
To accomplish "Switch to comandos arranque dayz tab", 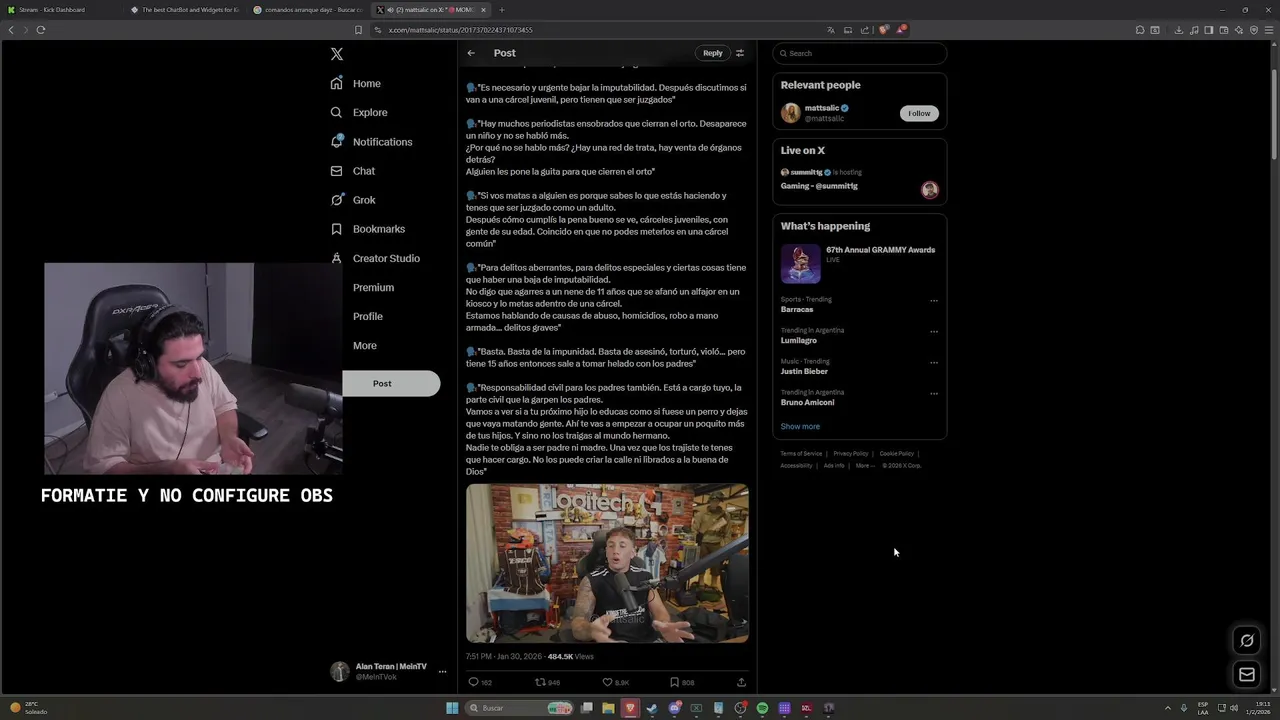I will (308, 10).
